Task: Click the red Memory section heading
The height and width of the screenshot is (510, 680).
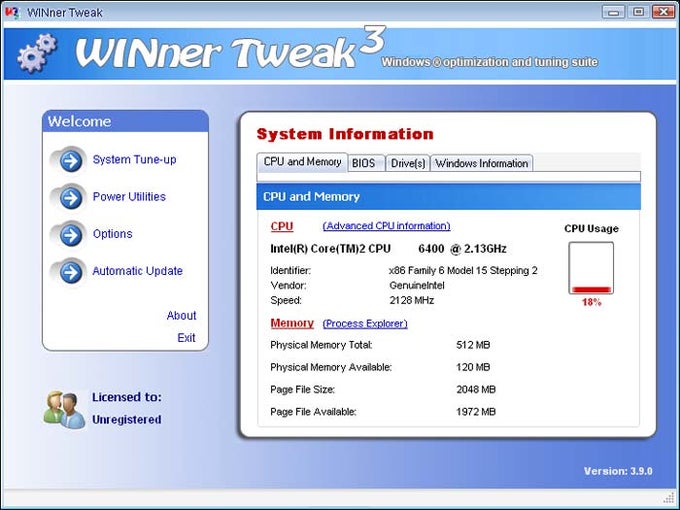Action: point(292,324)
